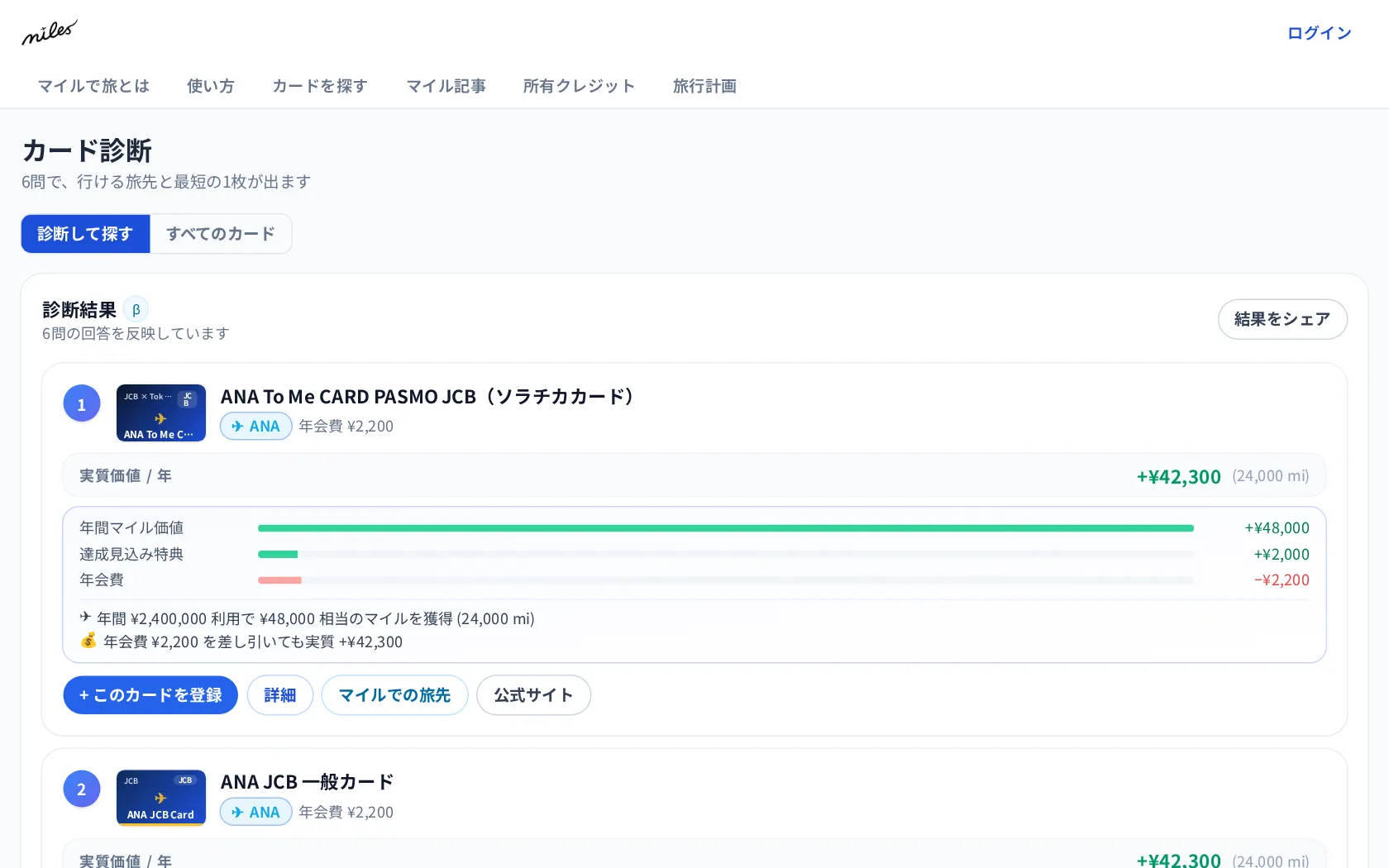Viewport: 1389px width, 868px height.
Task: Open マイルで旅とは menu item
Action: point(93,86)
